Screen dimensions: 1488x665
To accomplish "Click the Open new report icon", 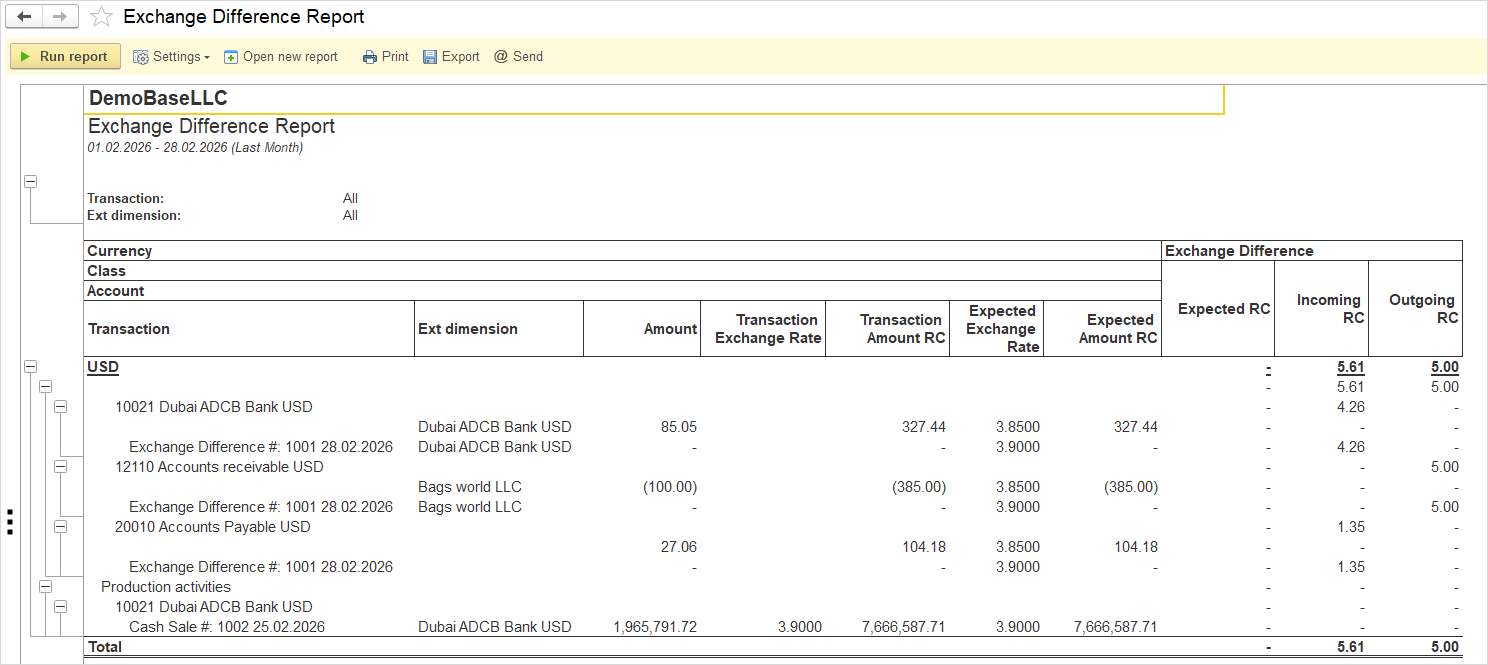I will tap(231, 57).
